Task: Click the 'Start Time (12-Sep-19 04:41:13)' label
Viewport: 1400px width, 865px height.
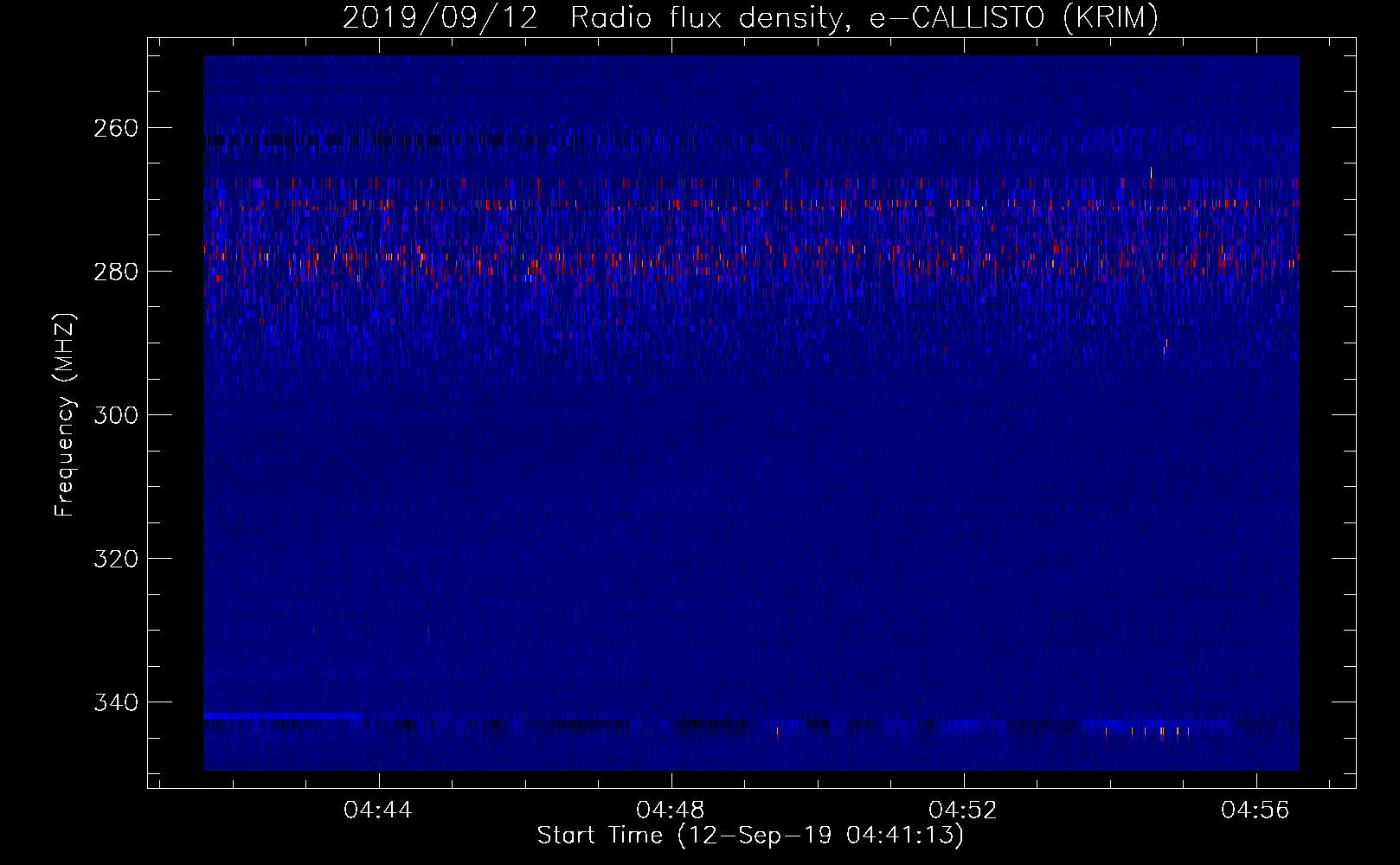Action: point(750,836)
